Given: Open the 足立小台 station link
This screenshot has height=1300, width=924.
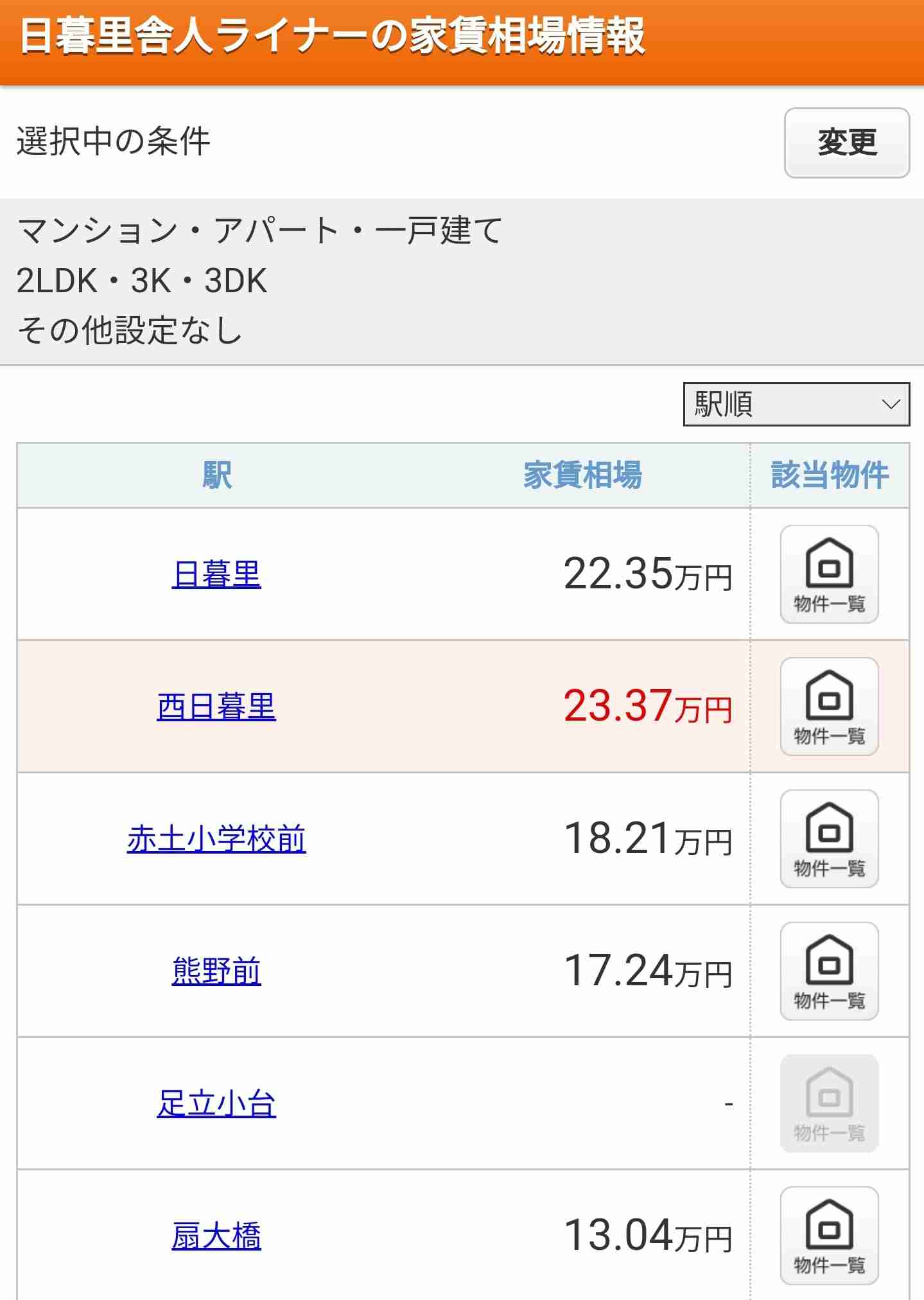Looking at the screenshot, I should [216, 1103].
